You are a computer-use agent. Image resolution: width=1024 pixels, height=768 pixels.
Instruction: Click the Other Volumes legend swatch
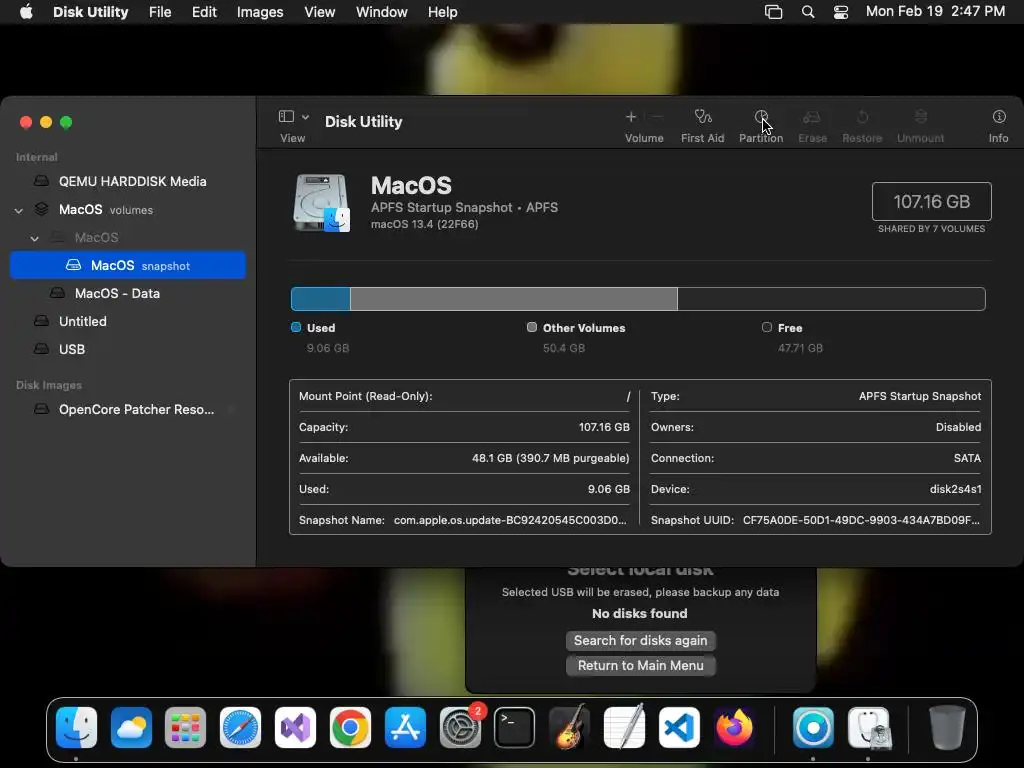click(532, 327)
